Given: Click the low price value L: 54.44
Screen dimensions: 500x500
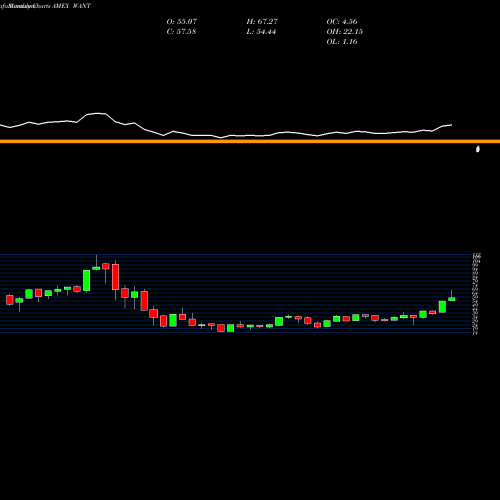Looking at the screenshot, I should 261,32.
